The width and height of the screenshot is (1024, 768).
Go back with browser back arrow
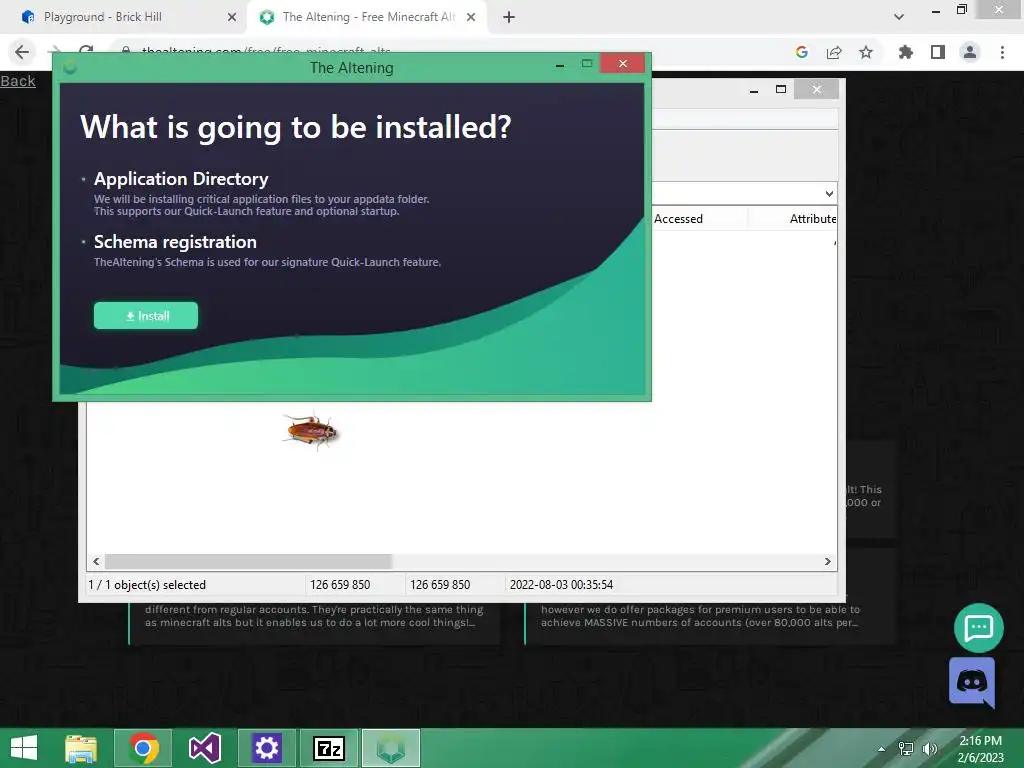[x=22, y=52]
